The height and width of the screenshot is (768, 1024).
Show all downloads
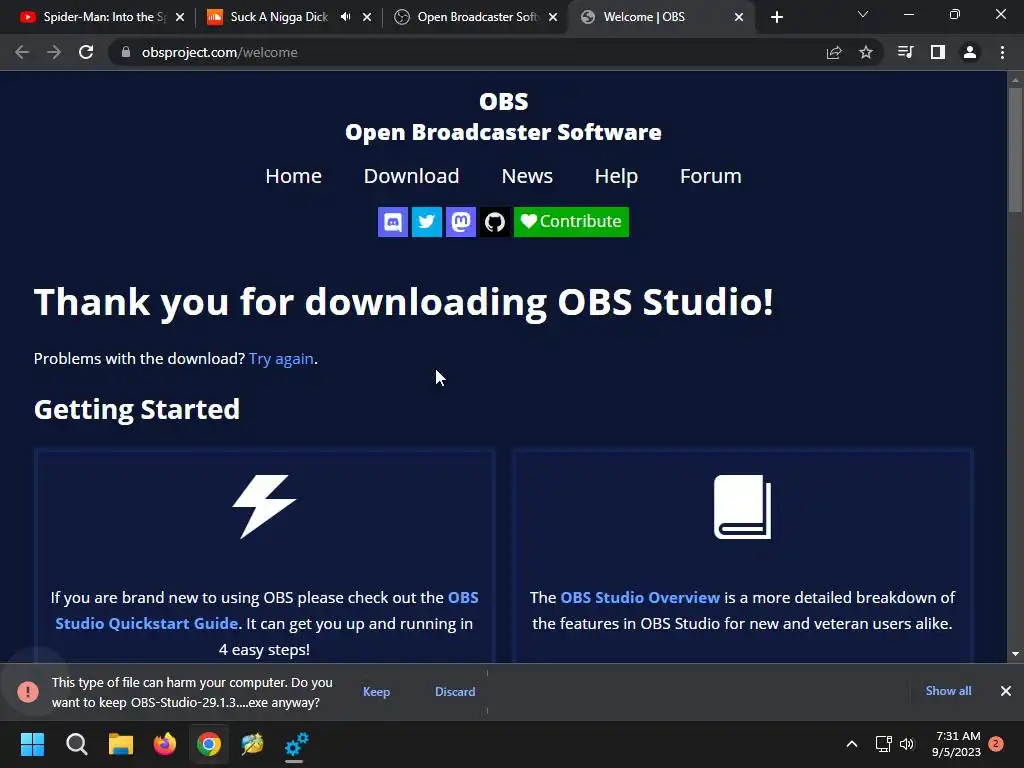click(948, 691)
